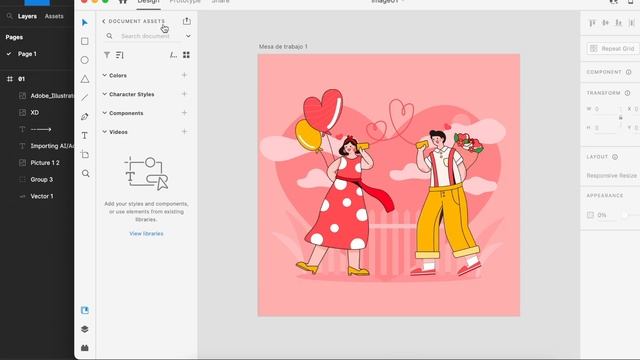
Task: Collapse the Character Styles section
Action: 104,94
